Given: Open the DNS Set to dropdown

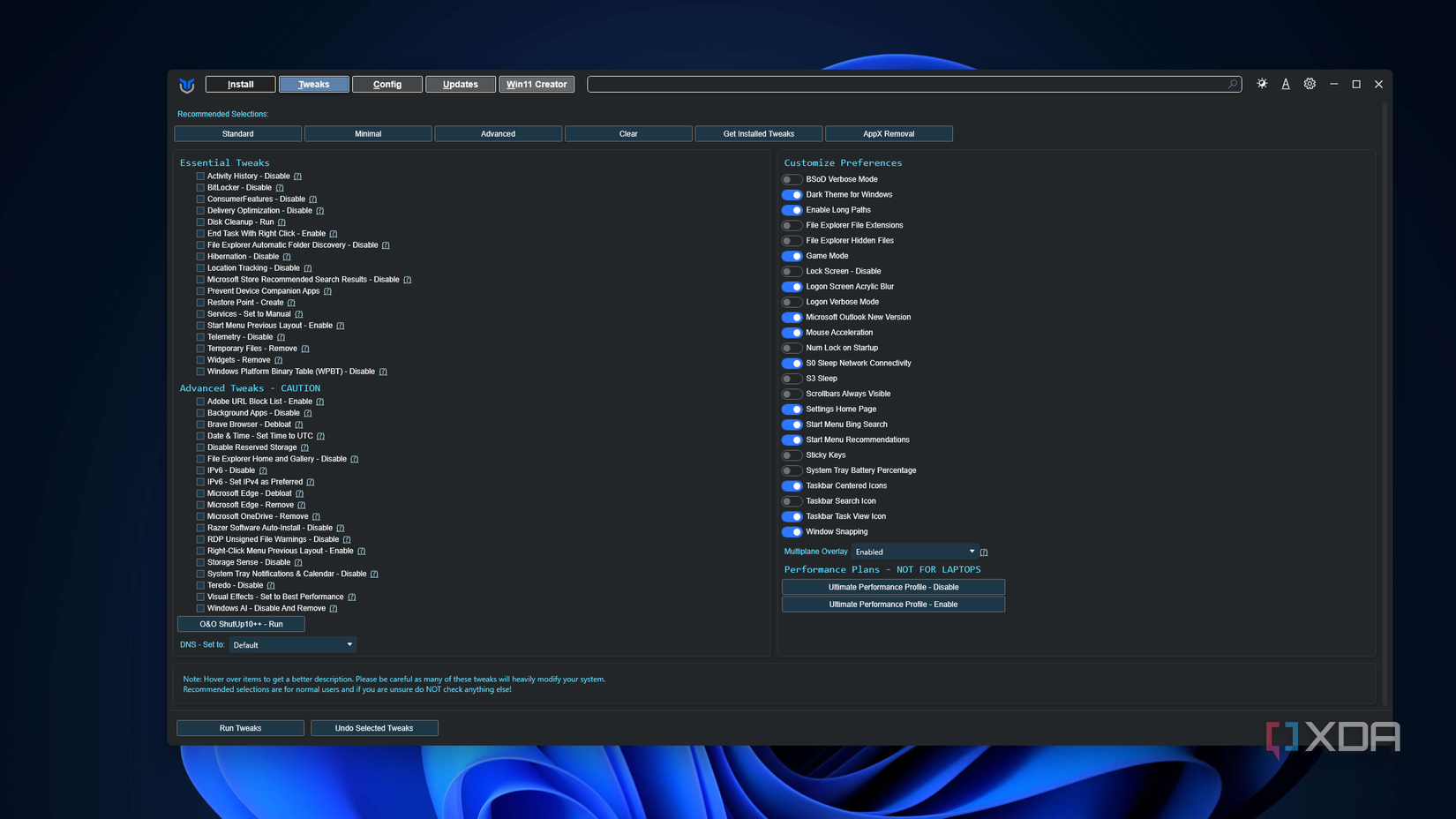Looking at the screenshot, I should click(x=293, y=645).
